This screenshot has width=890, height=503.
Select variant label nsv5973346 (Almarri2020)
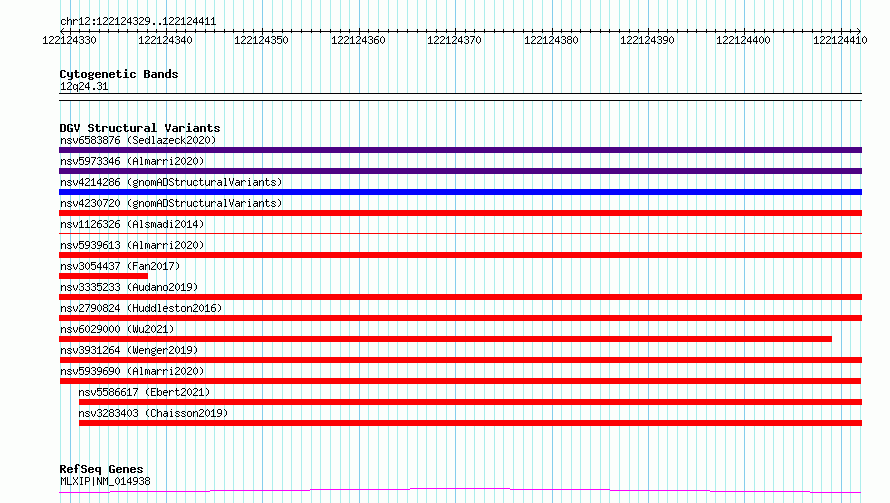[132, 161]
